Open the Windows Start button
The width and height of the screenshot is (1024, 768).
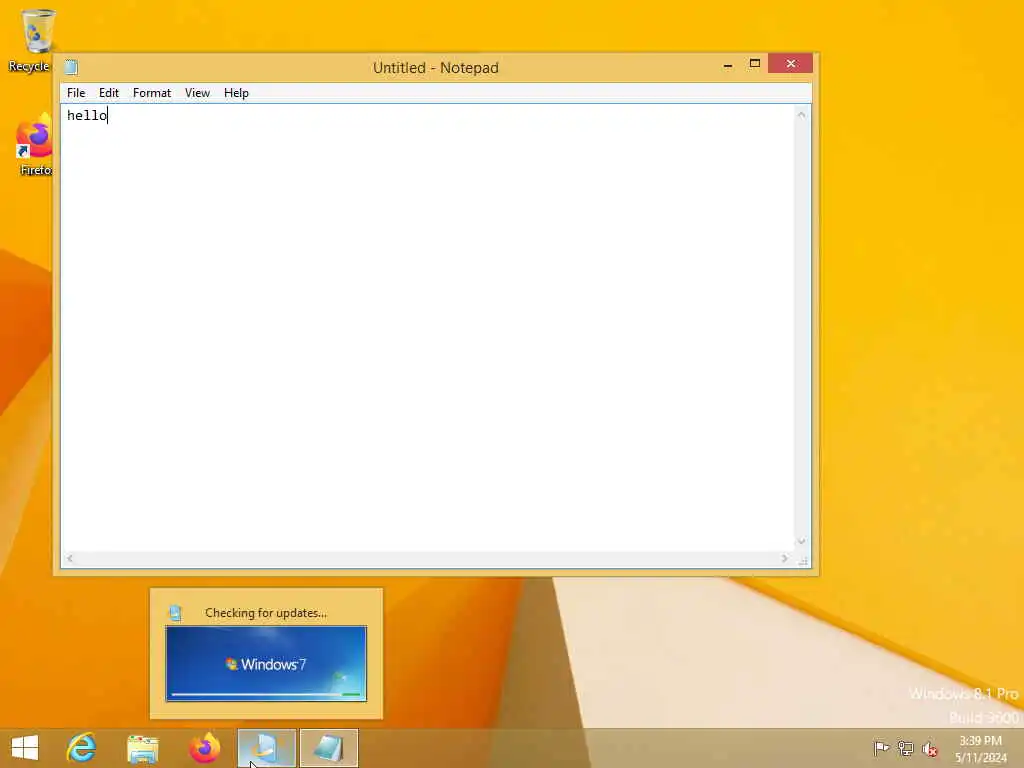(x=25, y=748)
